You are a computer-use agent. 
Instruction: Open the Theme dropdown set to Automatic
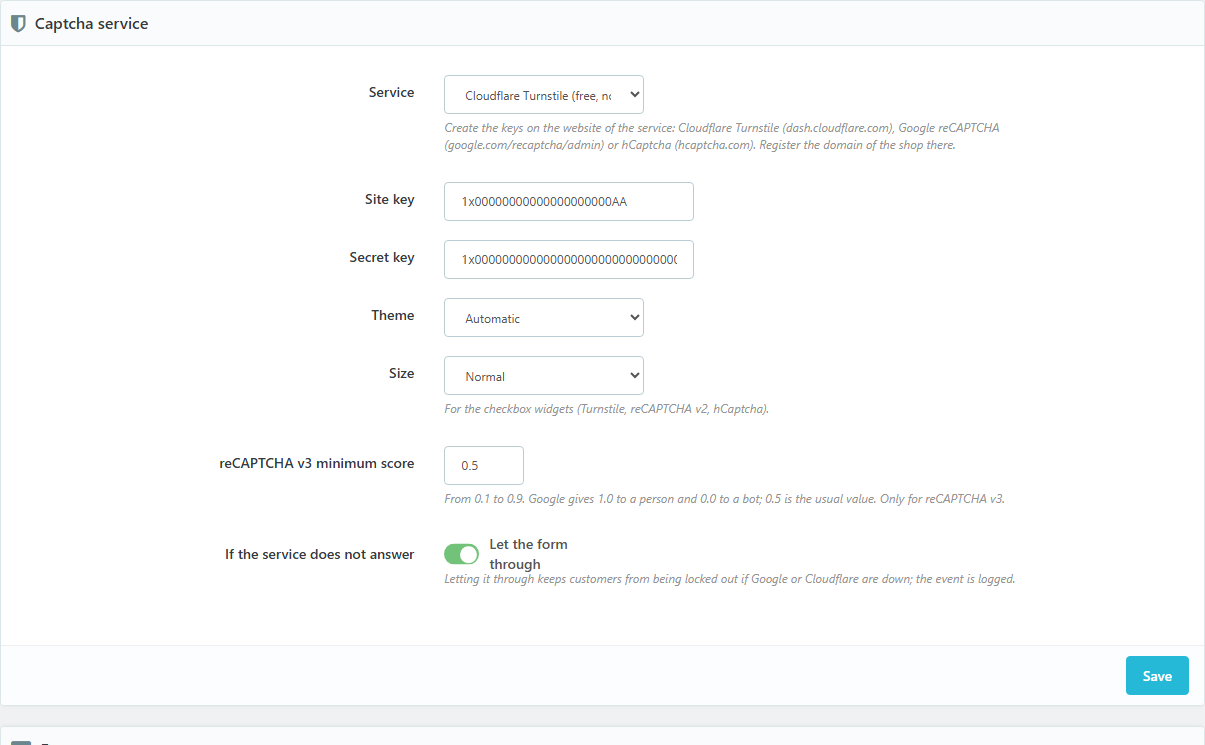(544, 317)
